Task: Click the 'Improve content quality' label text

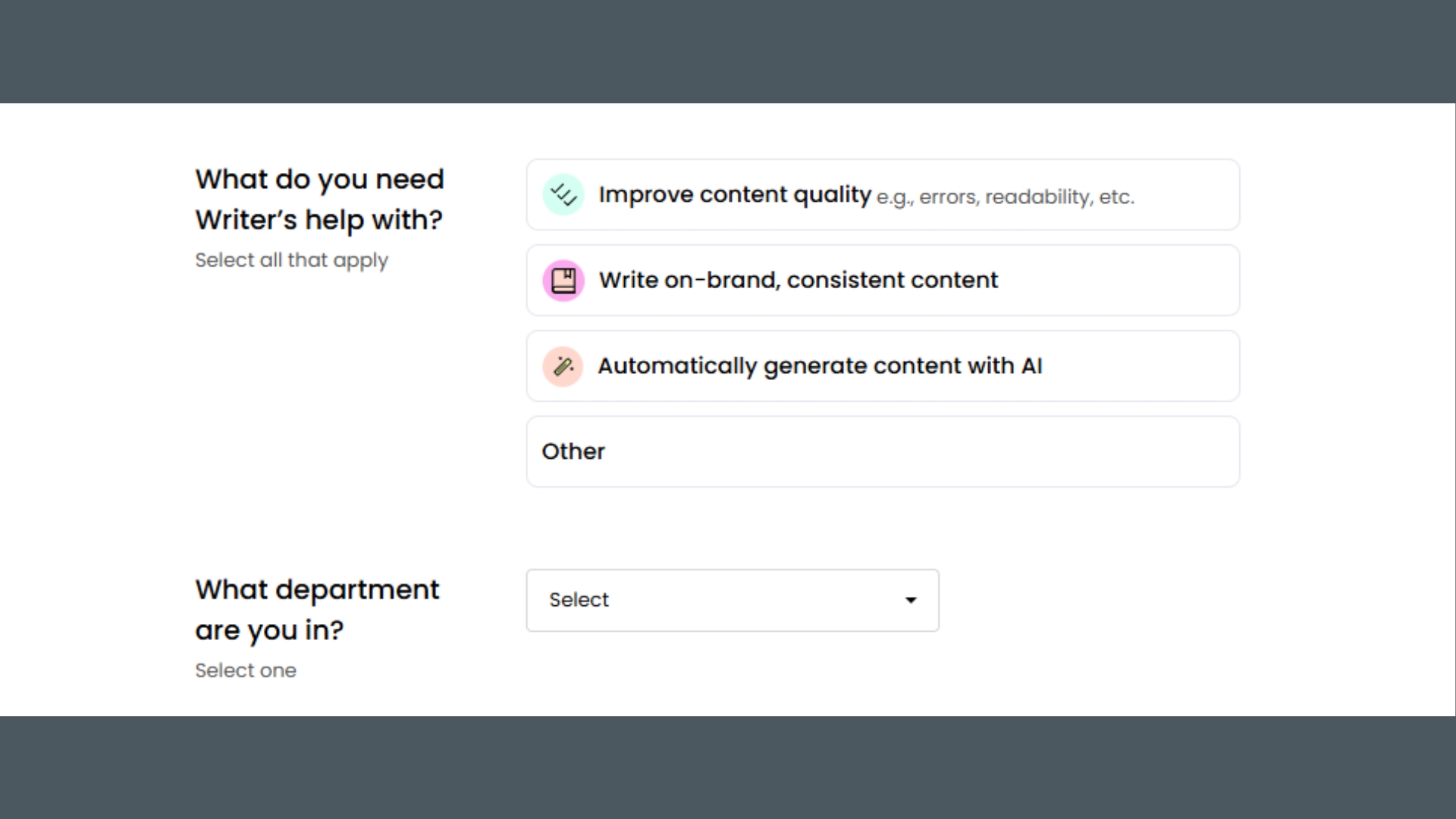Action: click(x=734, y=195)
